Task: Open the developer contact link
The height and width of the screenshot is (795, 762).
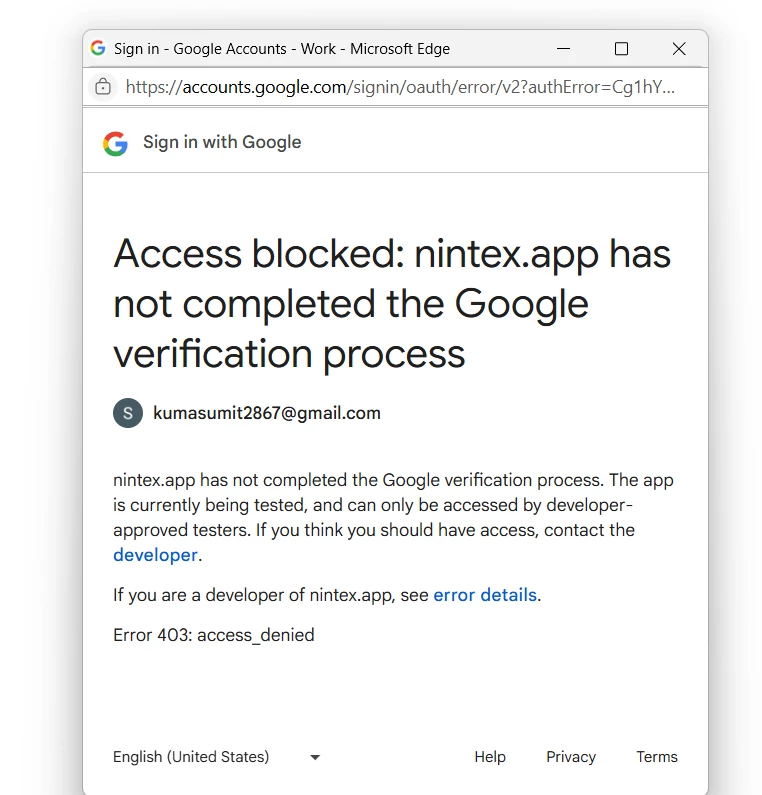Action: tap(155, 555)
